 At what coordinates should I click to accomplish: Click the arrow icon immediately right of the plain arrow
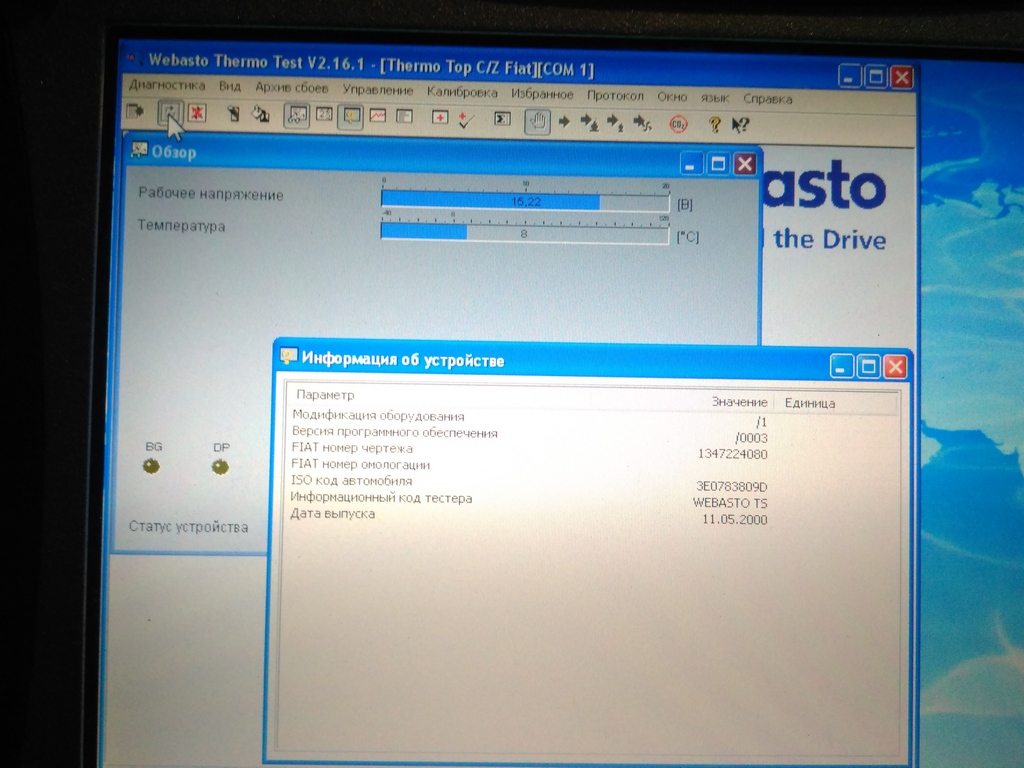click(x=590, y=122)
